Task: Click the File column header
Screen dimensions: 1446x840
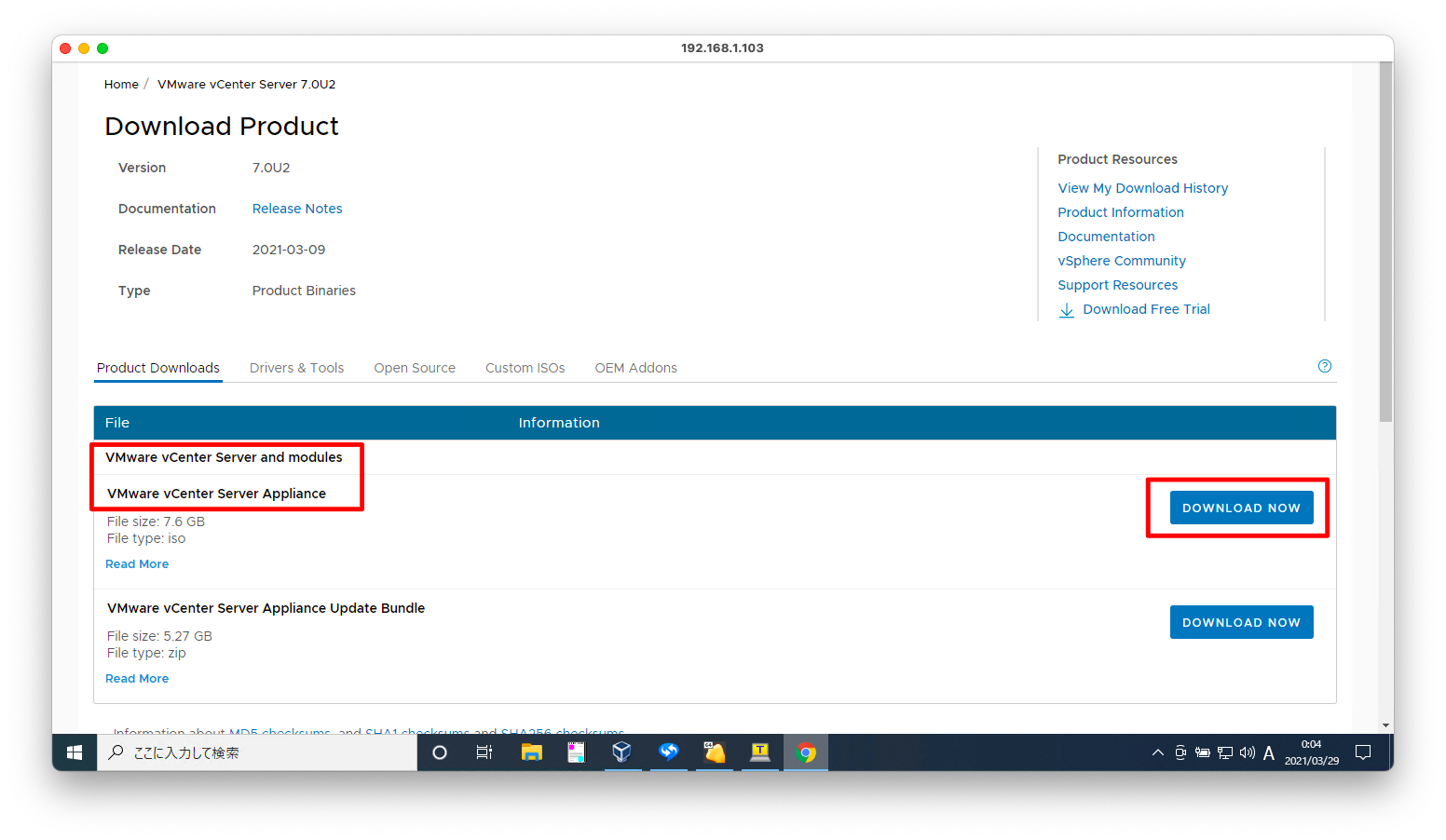Action: tap(117, 423)
